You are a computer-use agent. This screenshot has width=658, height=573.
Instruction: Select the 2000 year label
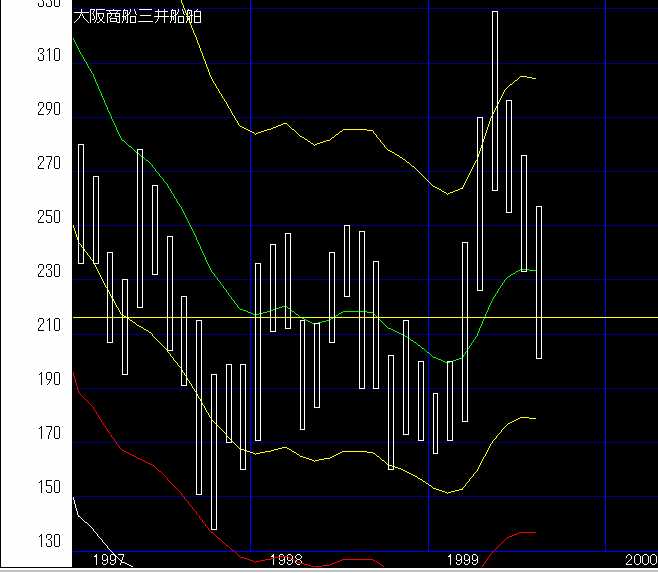tap(640, 561)
